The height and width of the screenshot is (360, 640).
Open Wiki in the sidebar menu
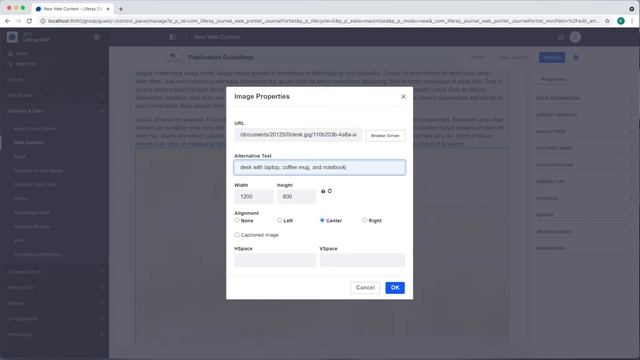[x=18, y=240]
